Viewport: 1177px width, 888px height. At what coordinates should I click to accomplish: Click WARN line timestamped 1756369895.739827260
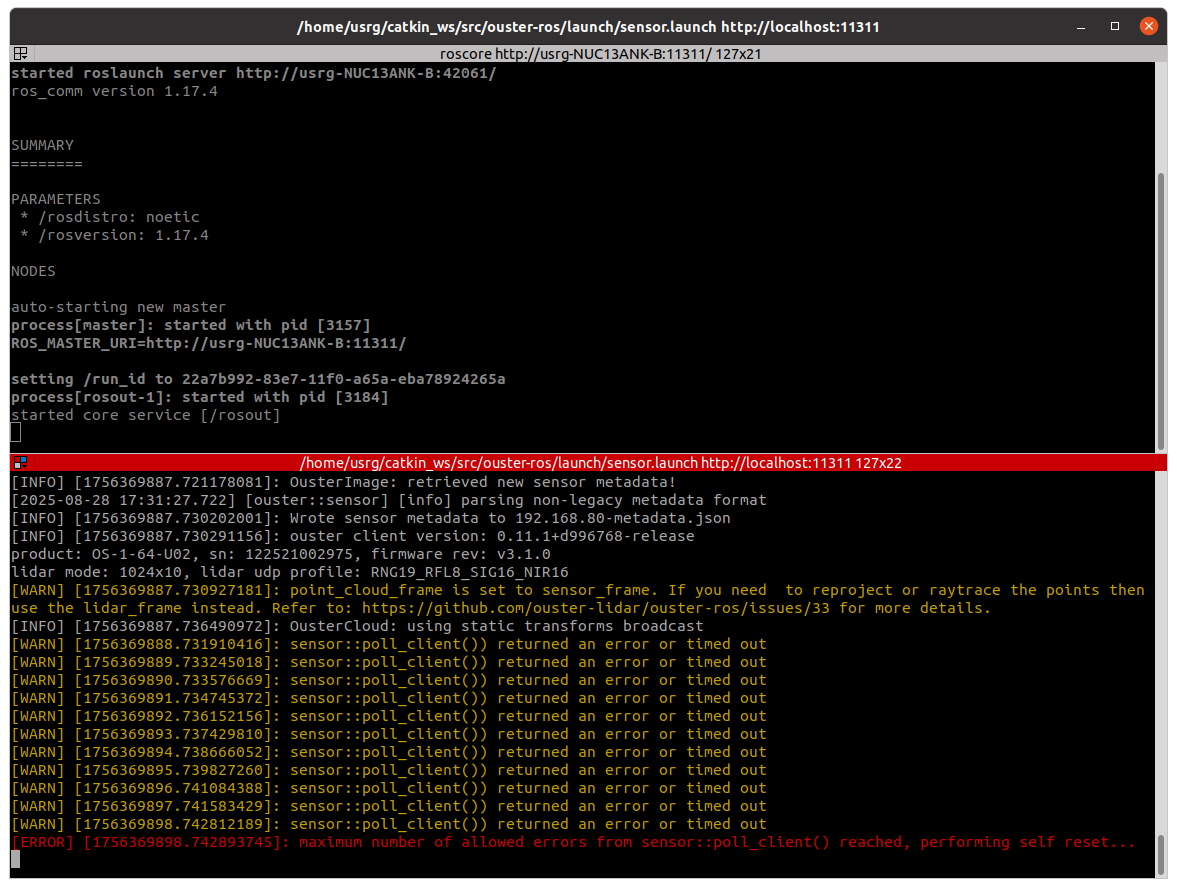tap(389, 770)
